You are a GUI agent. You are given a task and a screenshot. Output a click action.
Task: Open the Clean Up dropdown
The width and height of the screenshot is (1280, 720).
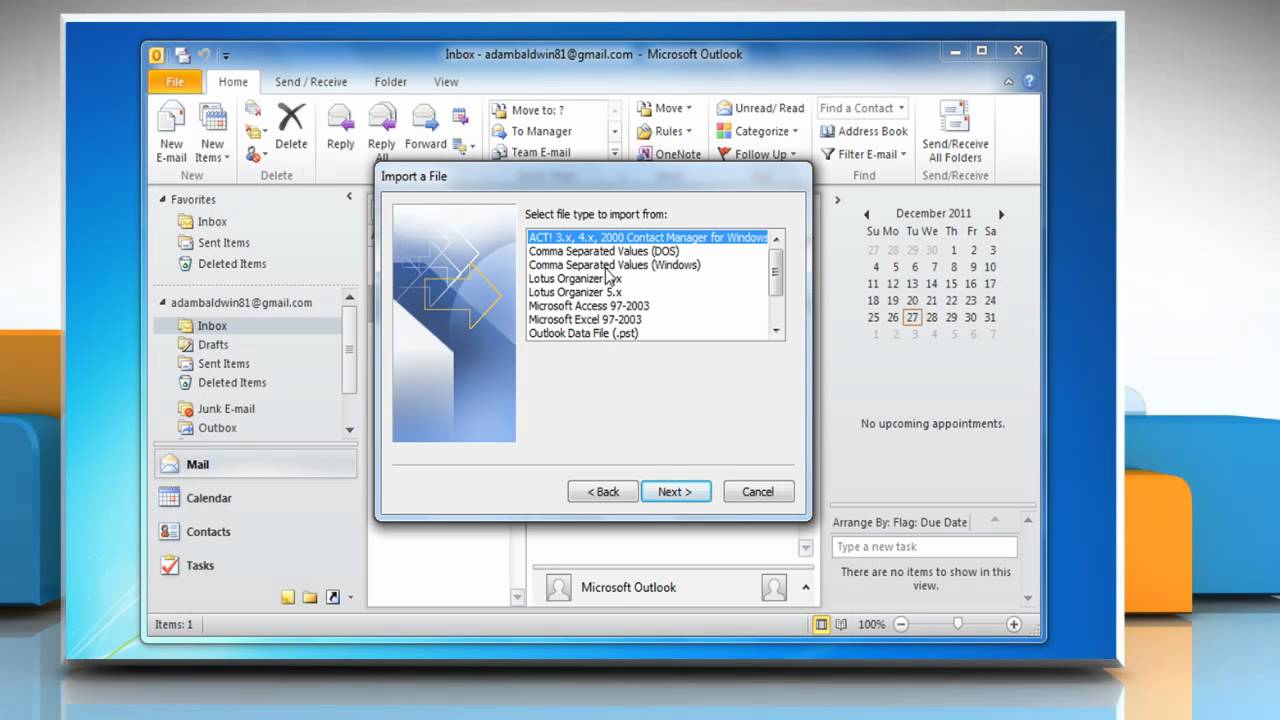256,131
